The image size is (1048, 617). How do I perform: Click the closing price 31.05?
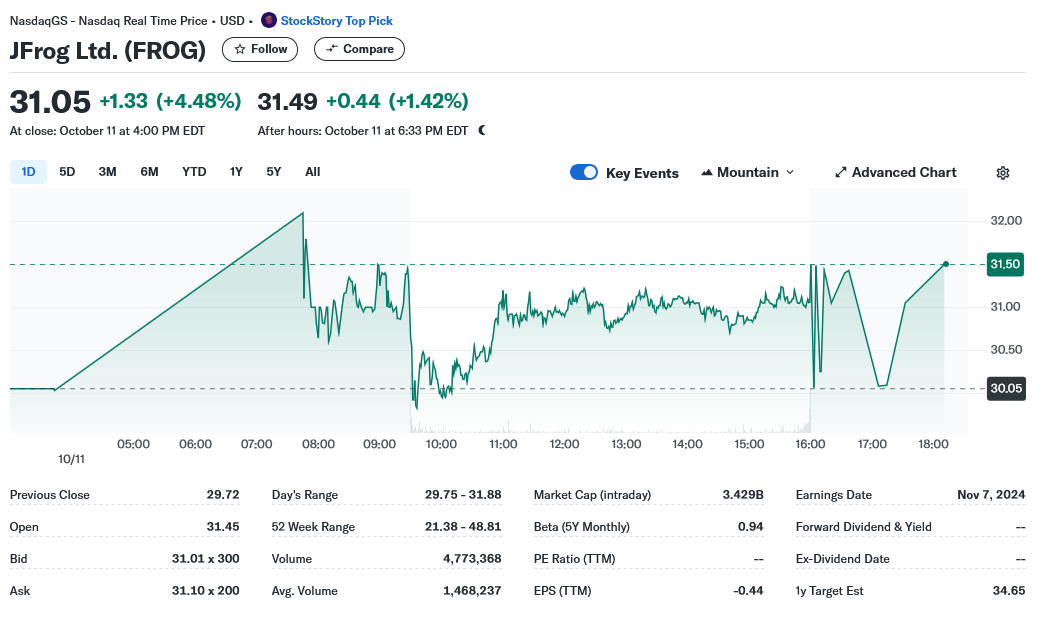click(50, 102)
